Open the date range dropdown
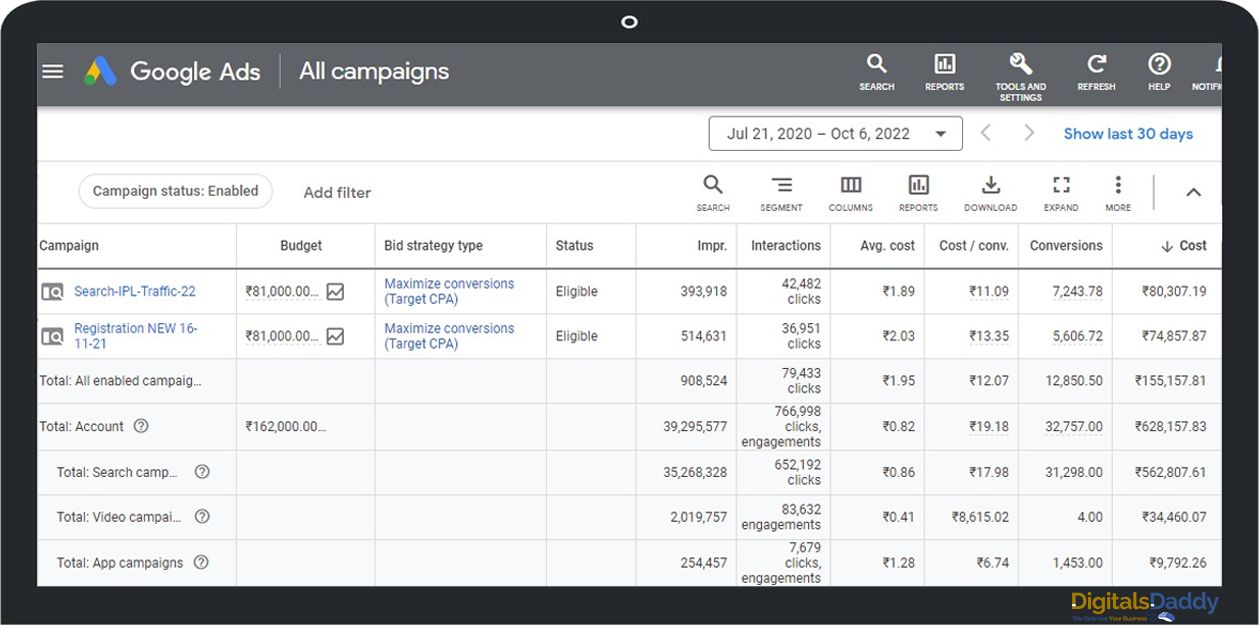This screenshot has width=1259, height=625. pos(835,134)
